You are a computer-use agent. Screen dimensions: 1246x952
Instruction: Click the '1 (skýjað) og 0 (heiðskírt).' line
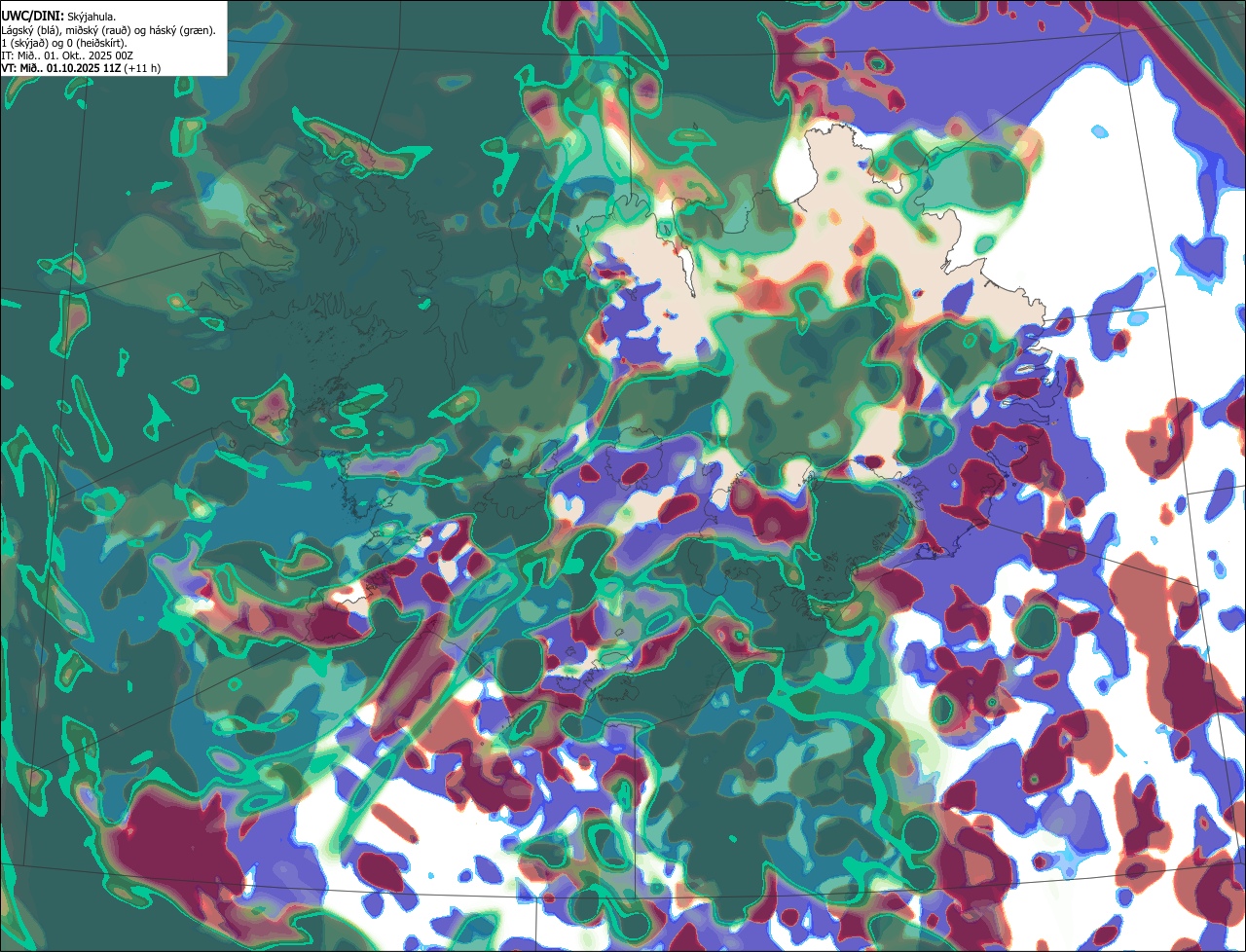64,43
